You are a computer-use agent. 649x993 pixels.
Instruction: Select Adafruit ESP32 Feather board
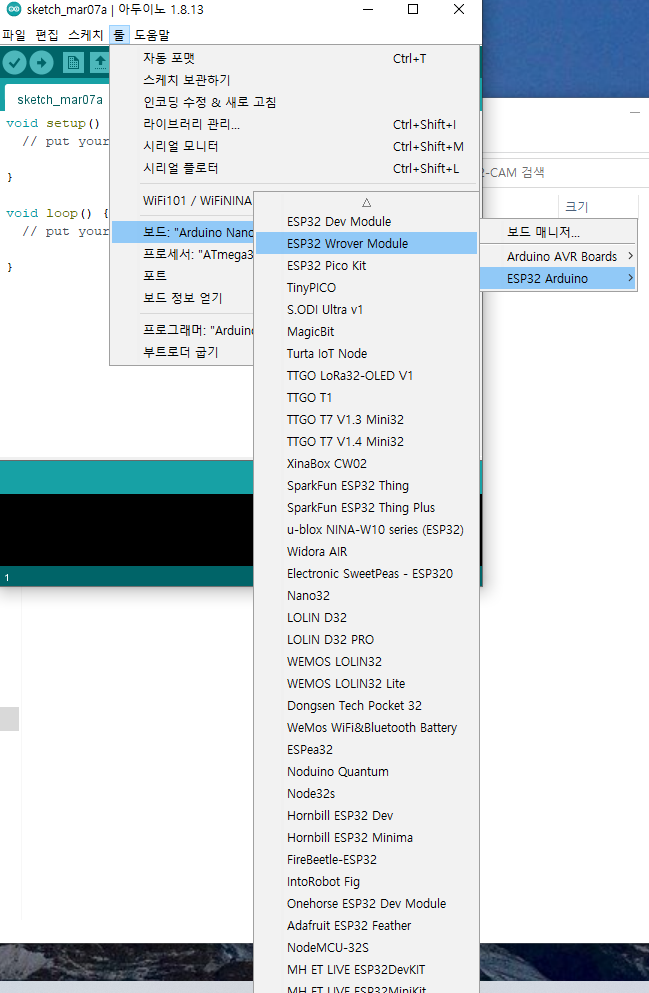tap(367, 926)
